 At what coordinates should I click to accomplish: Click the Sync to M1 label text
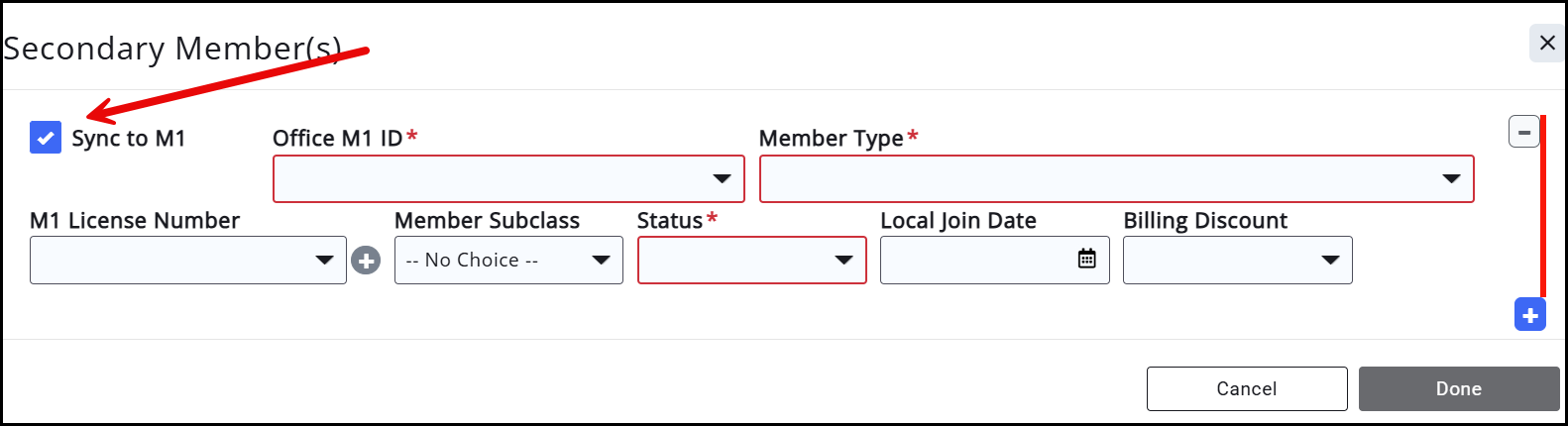coord(128,139)
